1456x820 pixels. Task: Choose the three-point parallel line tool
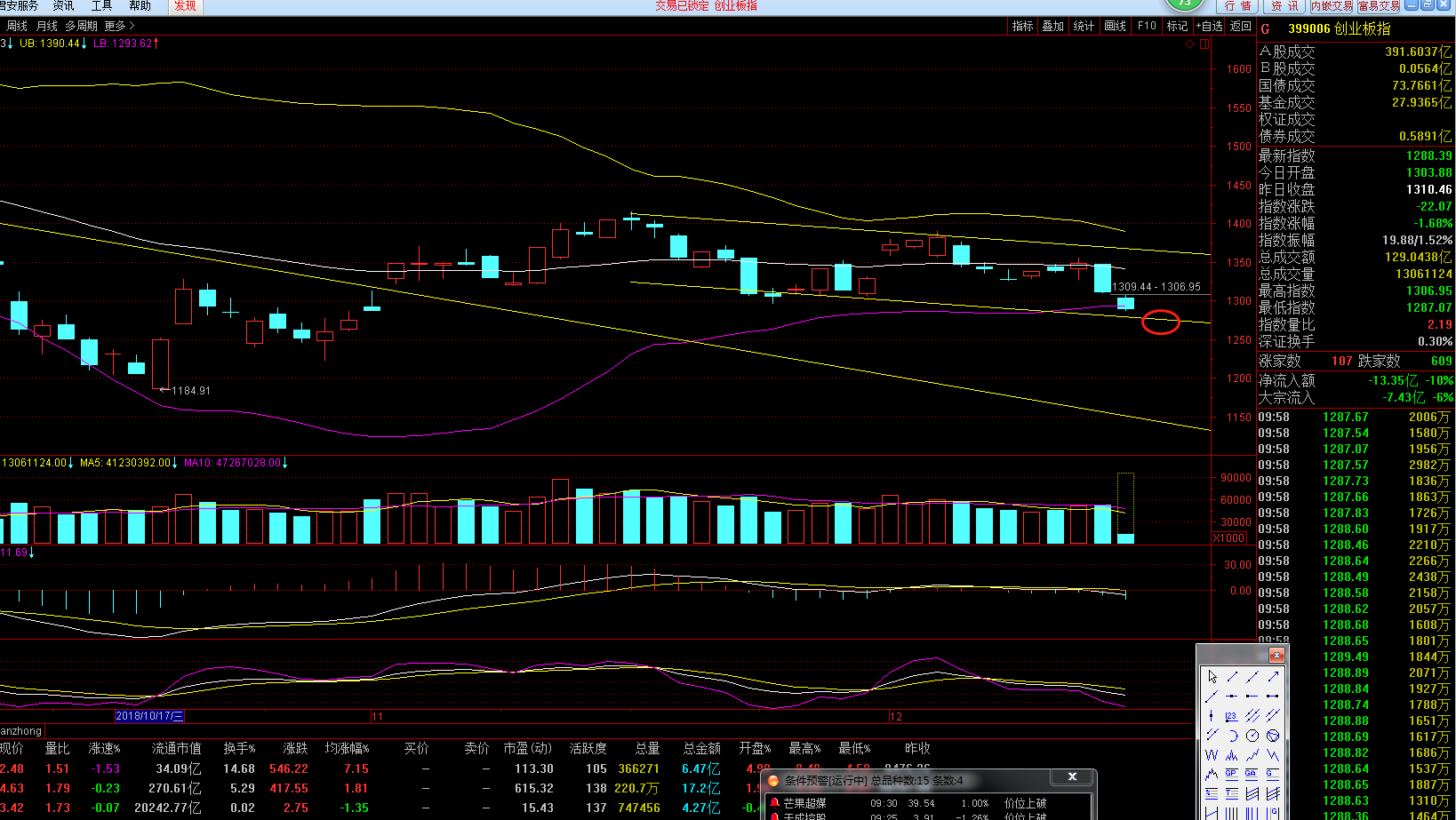(1212, 736)
